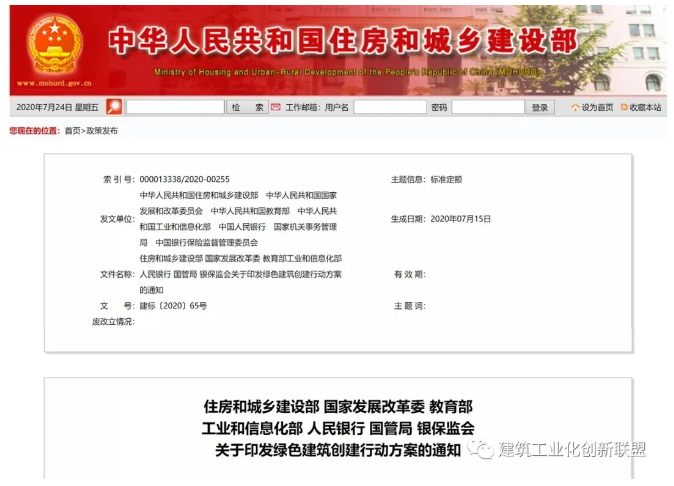Click the house icon beside 设为首页

point(575,107)
